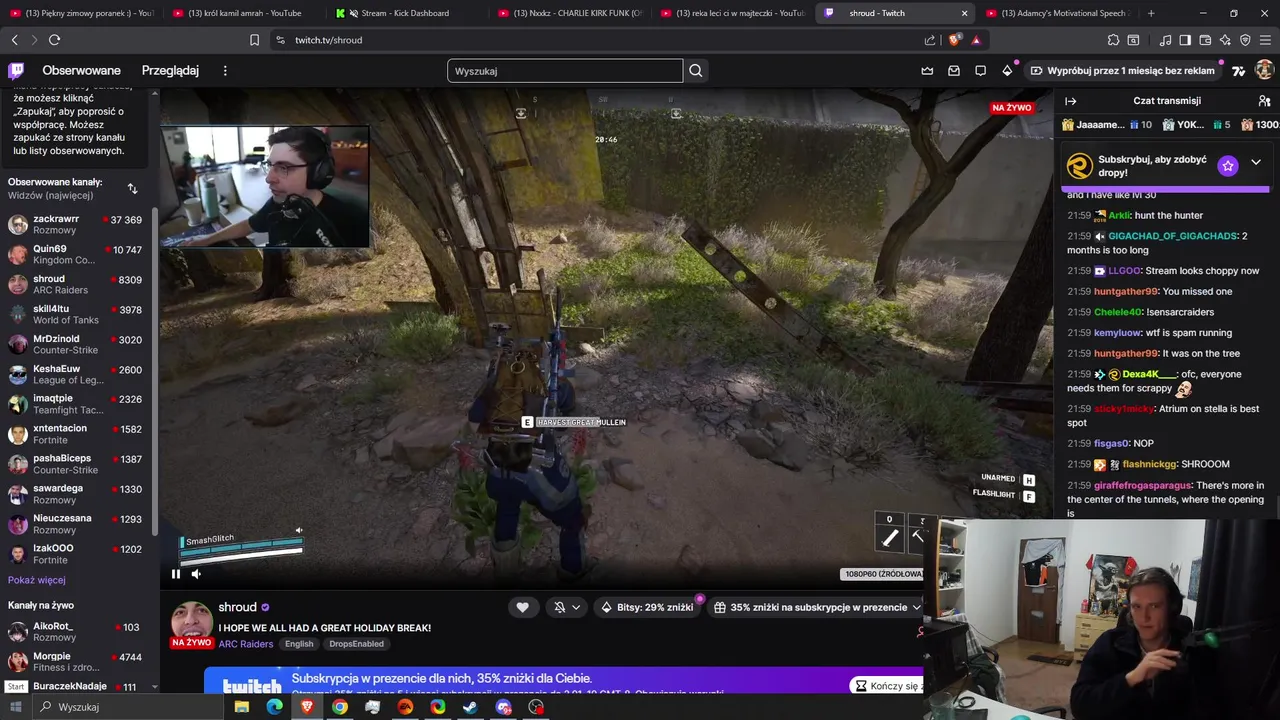Click Wypróbuj przez 1 miesiąc bez reklam
This screenshot has height=720, width=1280.
click(1121, 71)
